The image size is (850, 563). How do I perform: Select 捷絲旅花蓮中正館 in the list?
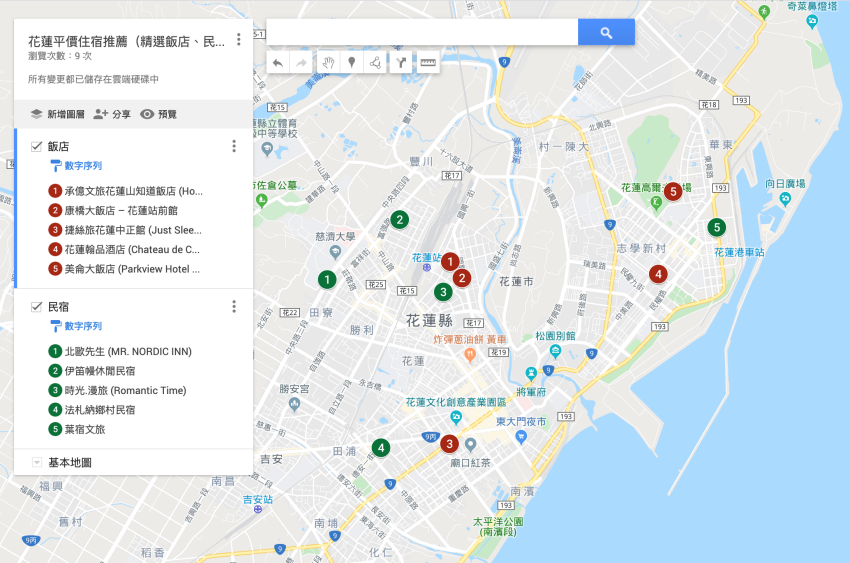coord(125,230)
